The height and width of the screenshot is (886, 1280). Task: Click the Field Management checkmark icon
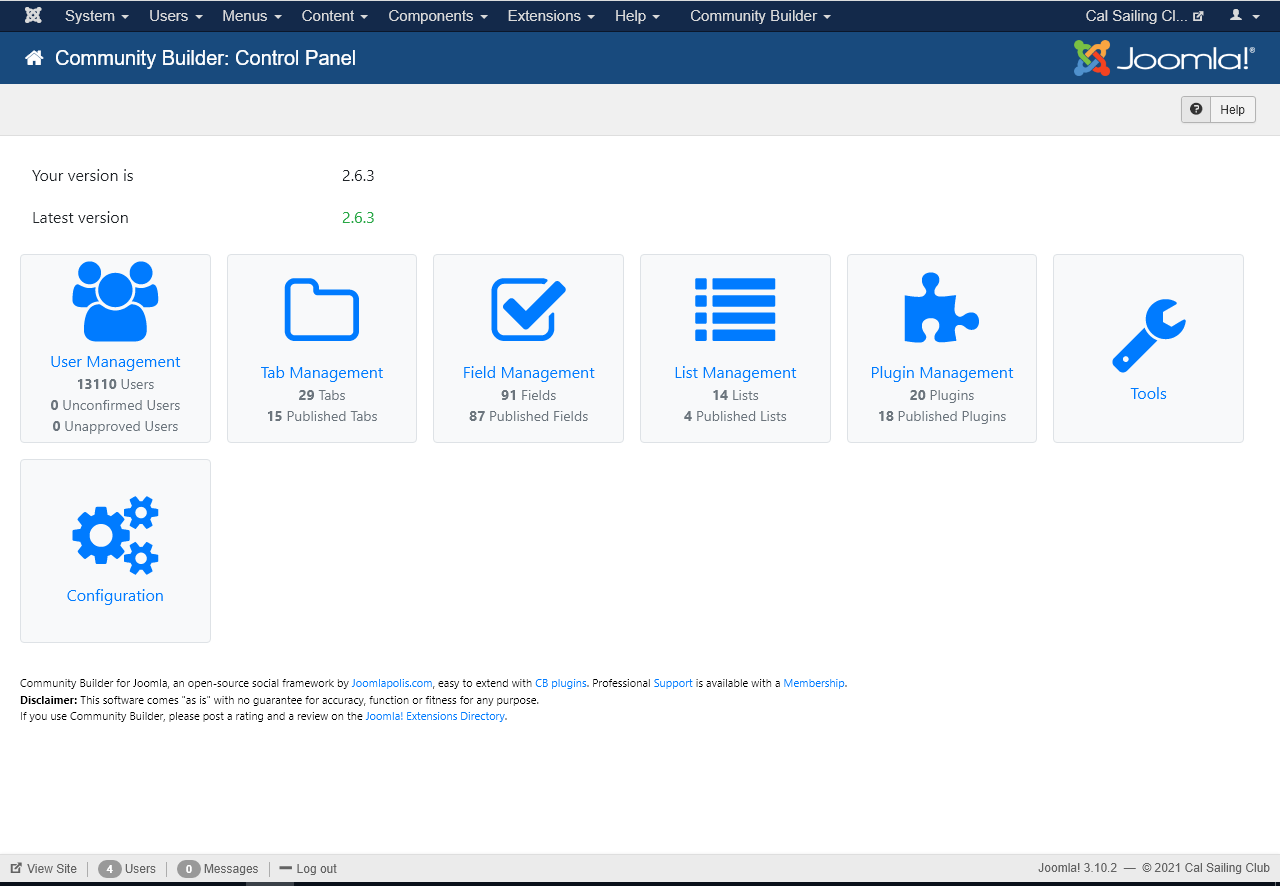click(x=528, y=309)
